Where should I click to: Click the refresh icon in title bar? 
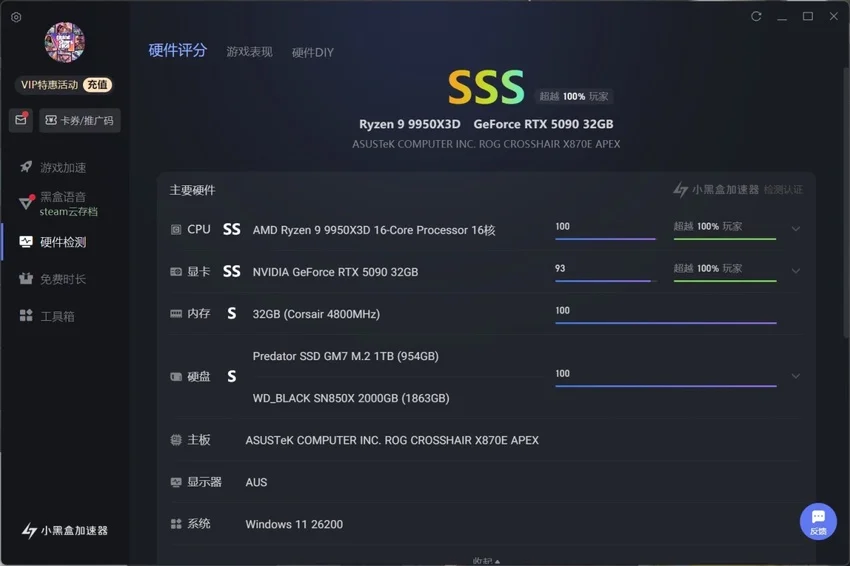click(756, 16)
